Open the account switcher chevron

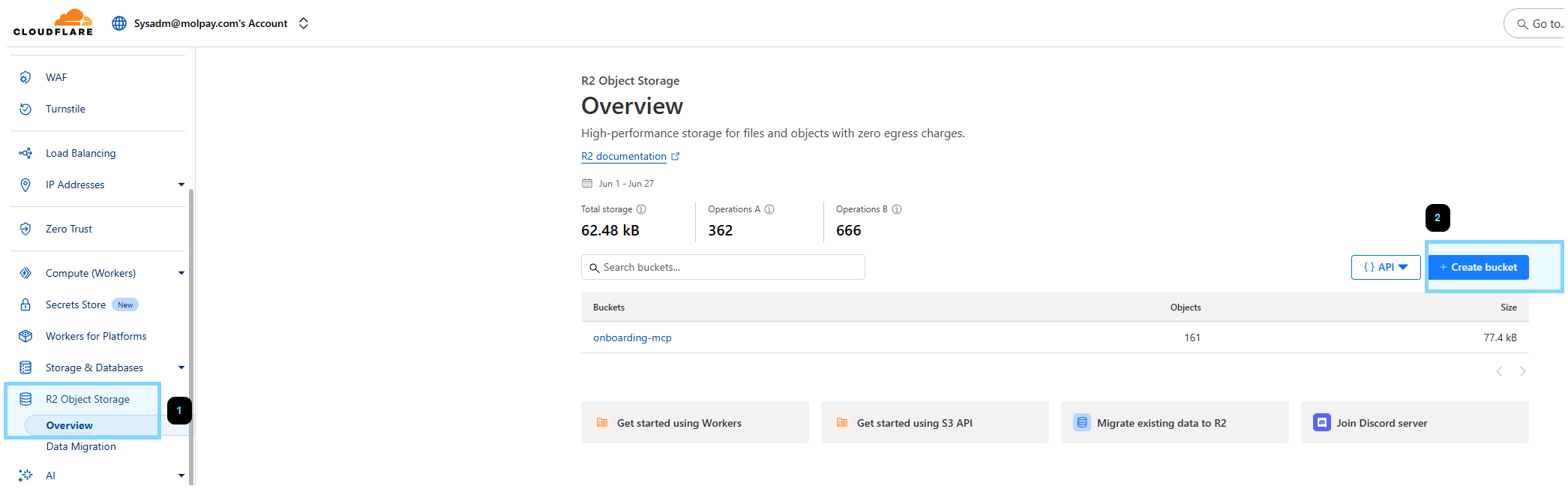[x=304, y=23]
